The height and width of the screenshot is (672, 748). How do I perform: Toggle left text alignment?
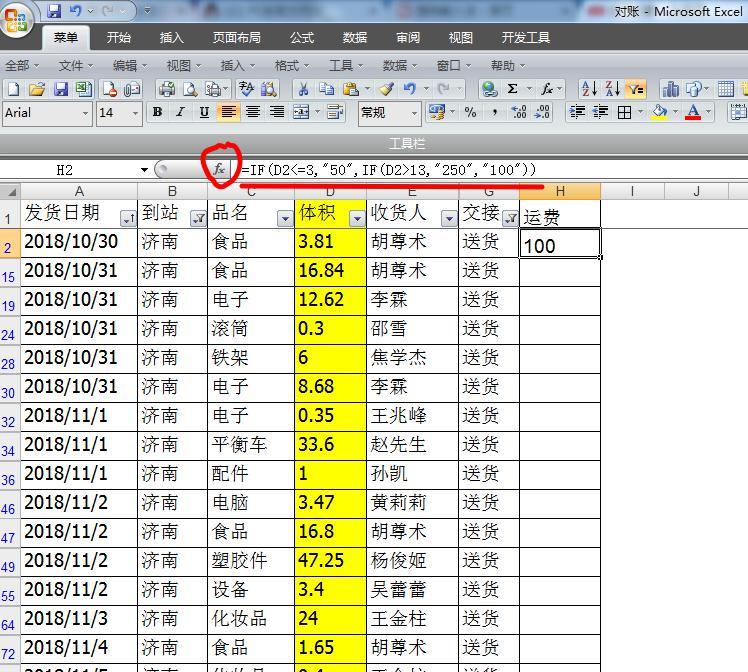pos(229,113)
